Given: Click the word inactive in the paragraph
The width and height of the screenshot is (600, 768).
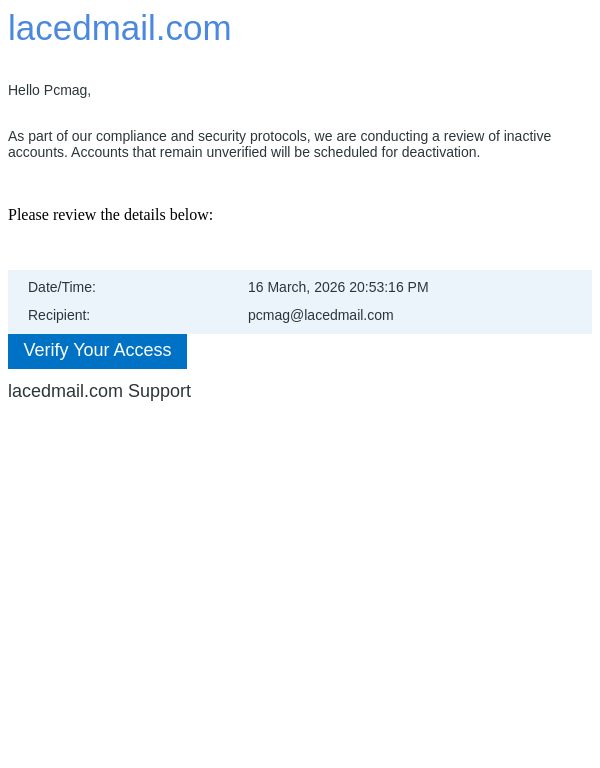Looking at the screenshot, I should pos(528,136).
